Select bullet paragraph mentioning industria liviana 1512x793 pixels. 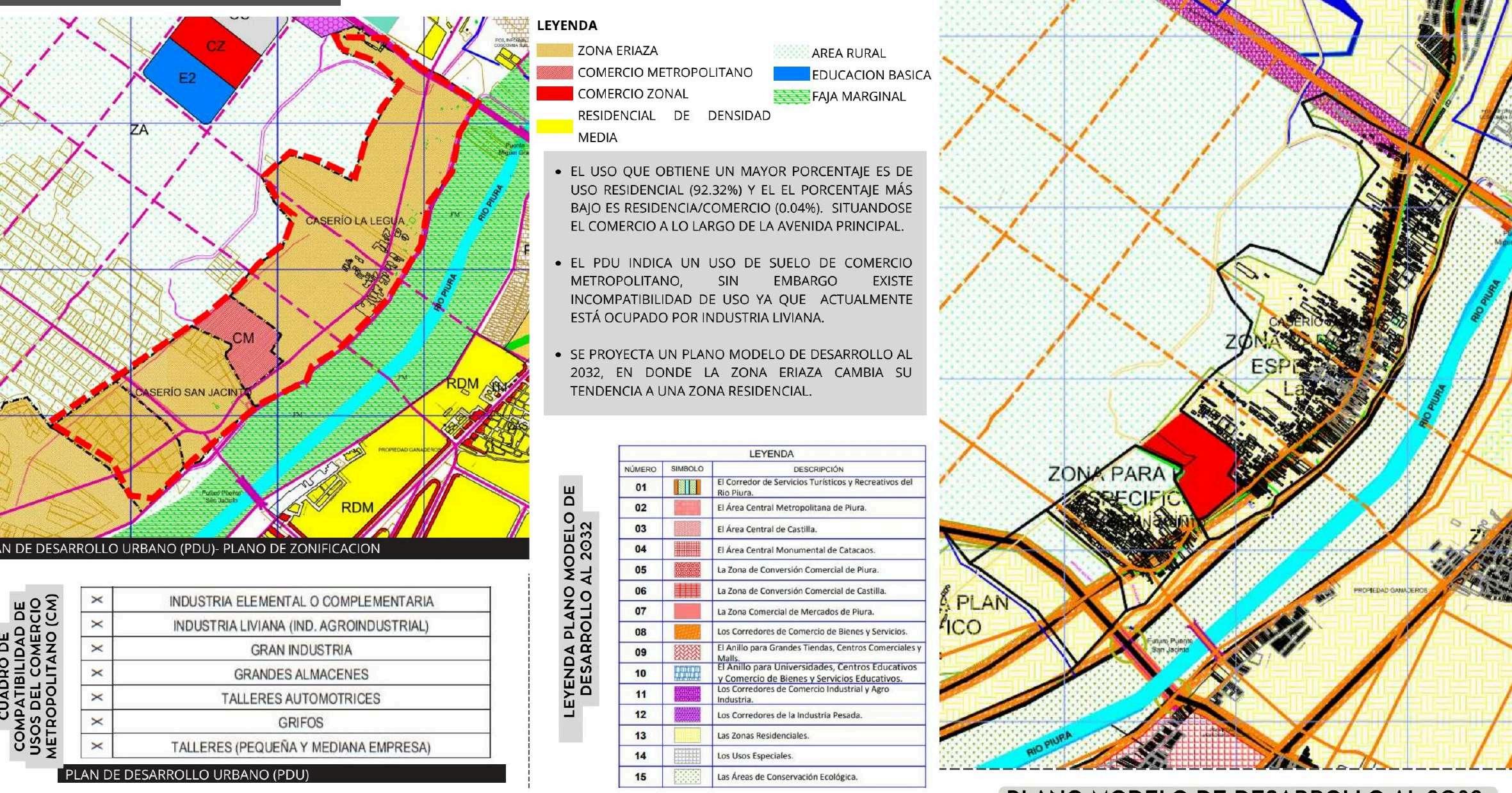click(x=741, y=290)
